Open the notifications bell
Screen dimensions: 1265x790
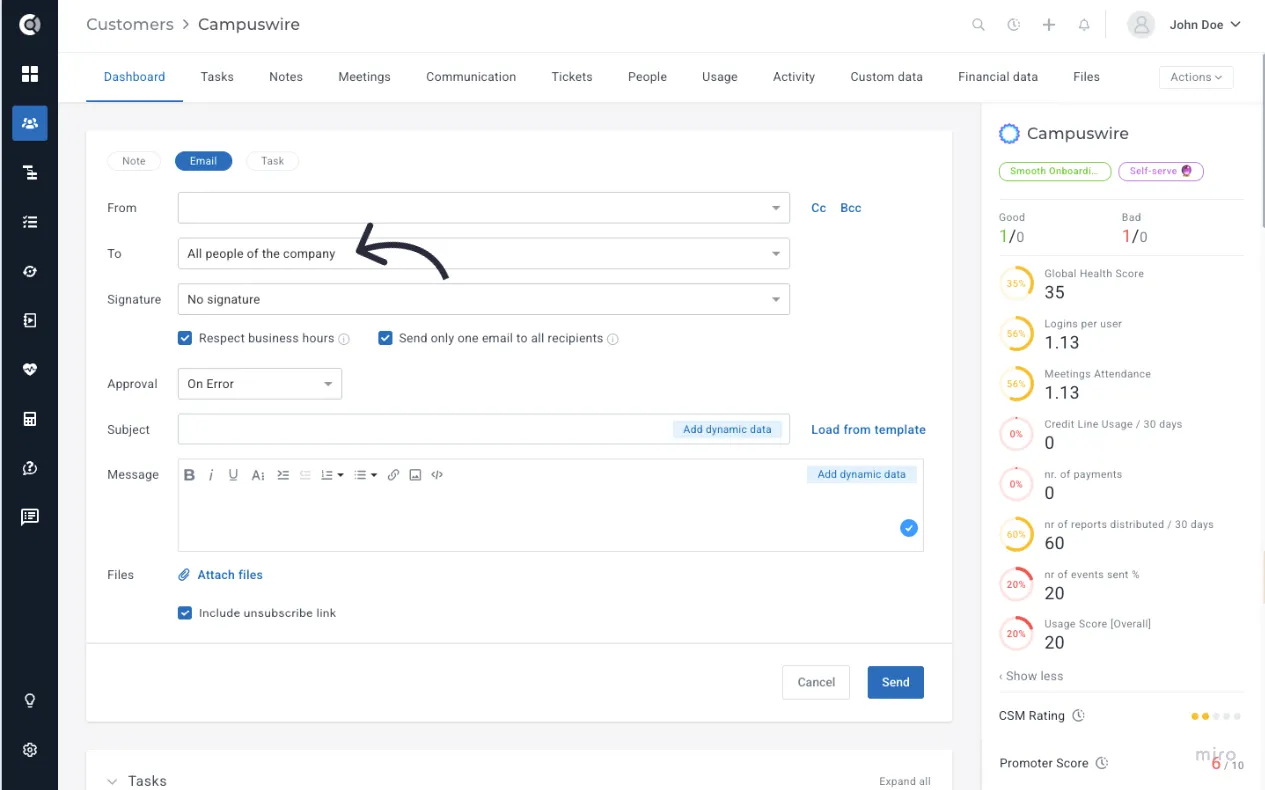(1084, 25)
